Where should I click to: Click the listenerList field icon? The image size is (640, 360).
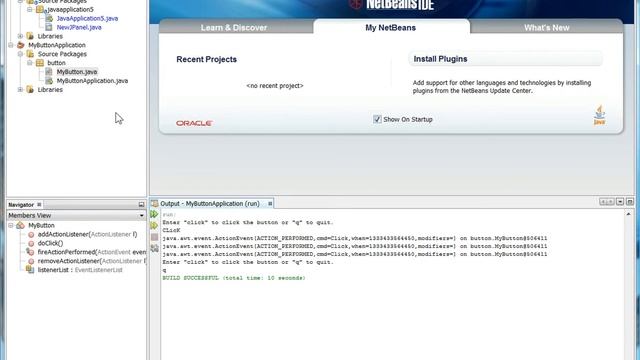30,270
